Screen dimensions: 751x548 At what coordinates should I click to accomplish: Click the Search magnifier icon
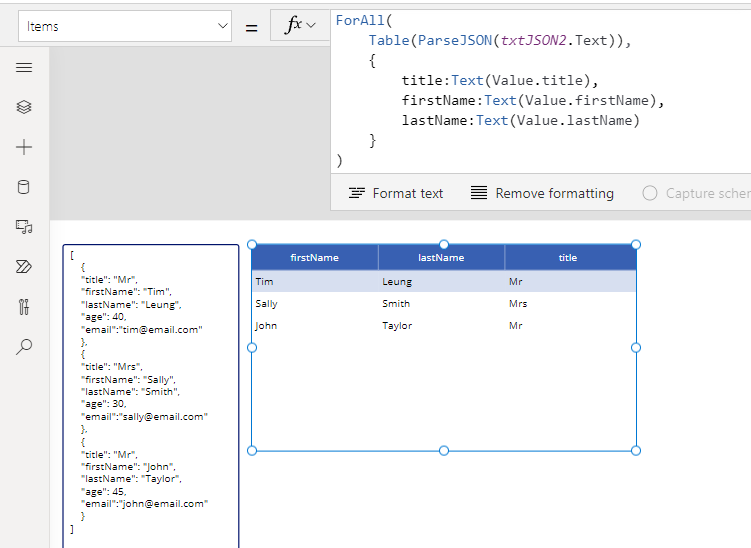coord(24,347)
